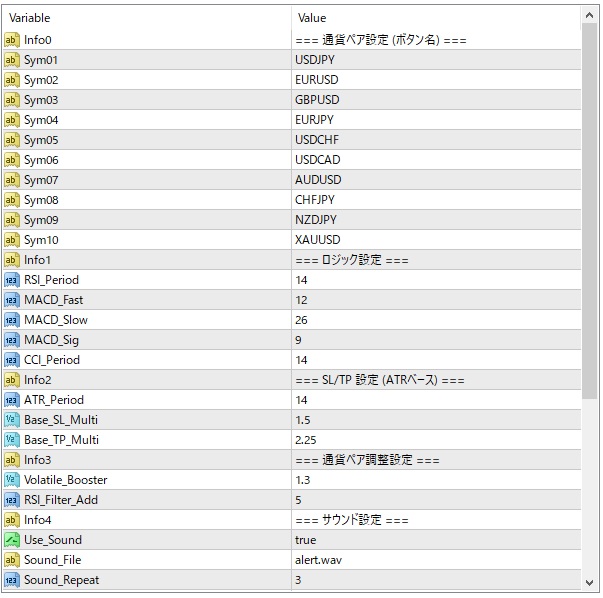The height and width of the screenshot is (598, 603).
Task: Select the XAUUSD value field
Action: click(x=317, y=240)
